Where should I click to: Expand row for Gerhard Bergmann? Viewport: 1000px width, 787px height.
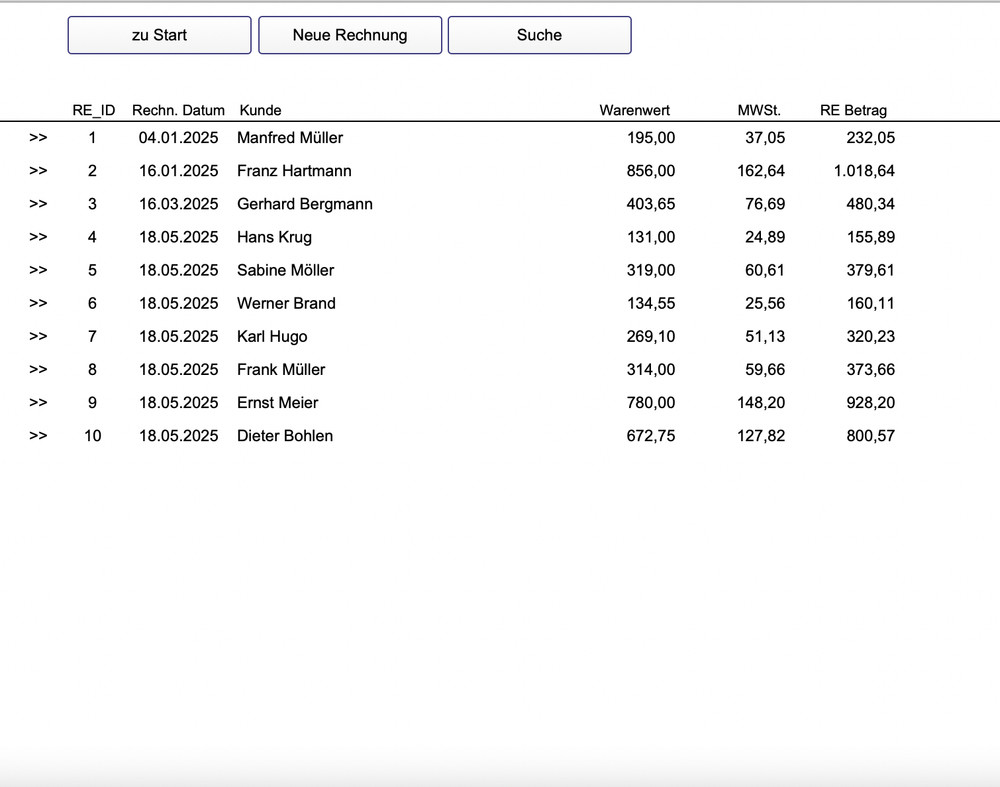click(38, 204)
